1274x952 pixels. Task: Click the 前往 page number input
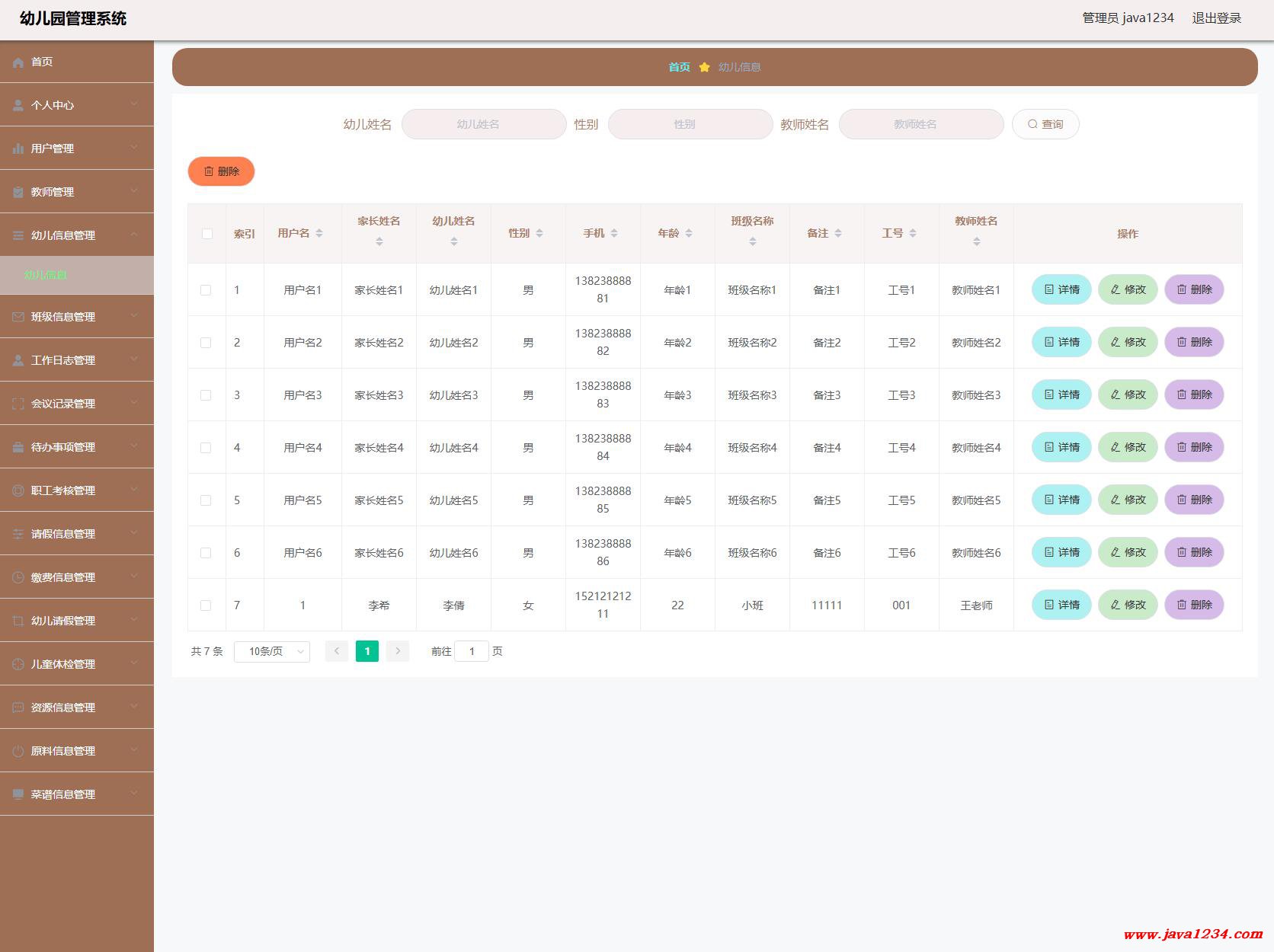472,651
